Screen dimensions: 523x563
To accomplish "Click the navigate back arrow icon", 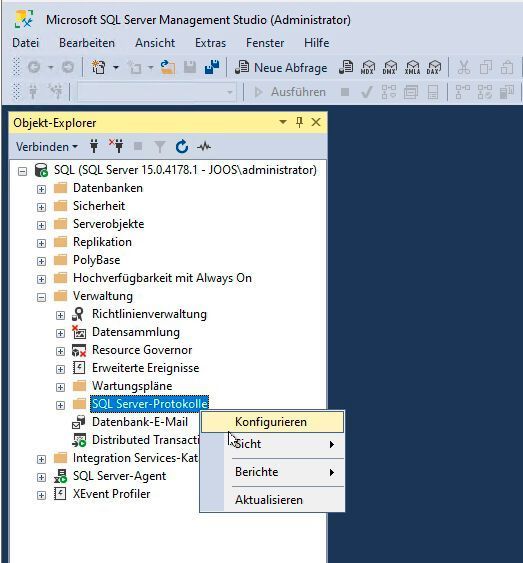I will click(x=34, y=67).
